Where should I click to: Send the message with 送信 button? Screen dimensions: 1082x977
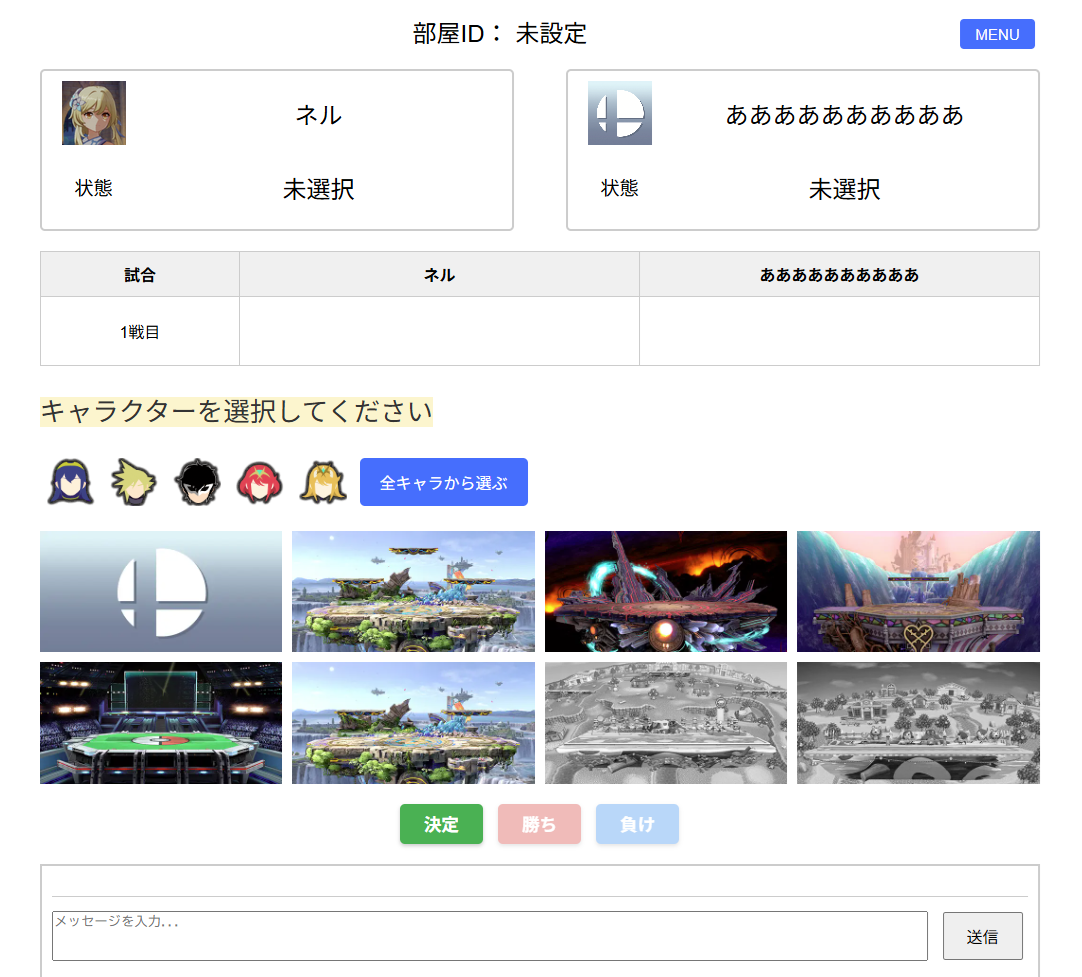tap(983, 936)
